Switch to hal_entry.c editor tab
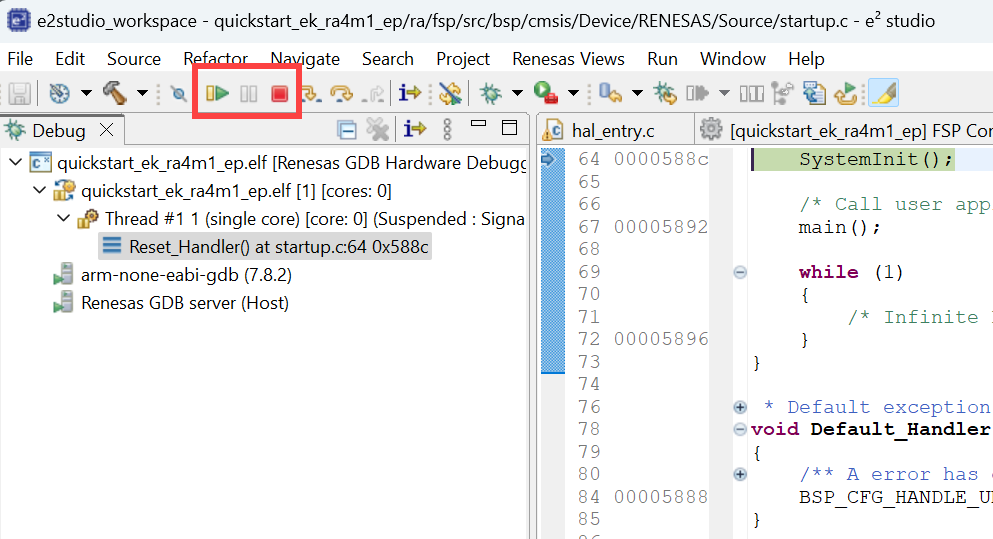The width and height of the screenshot is (993, 539). tap(613, 130)
